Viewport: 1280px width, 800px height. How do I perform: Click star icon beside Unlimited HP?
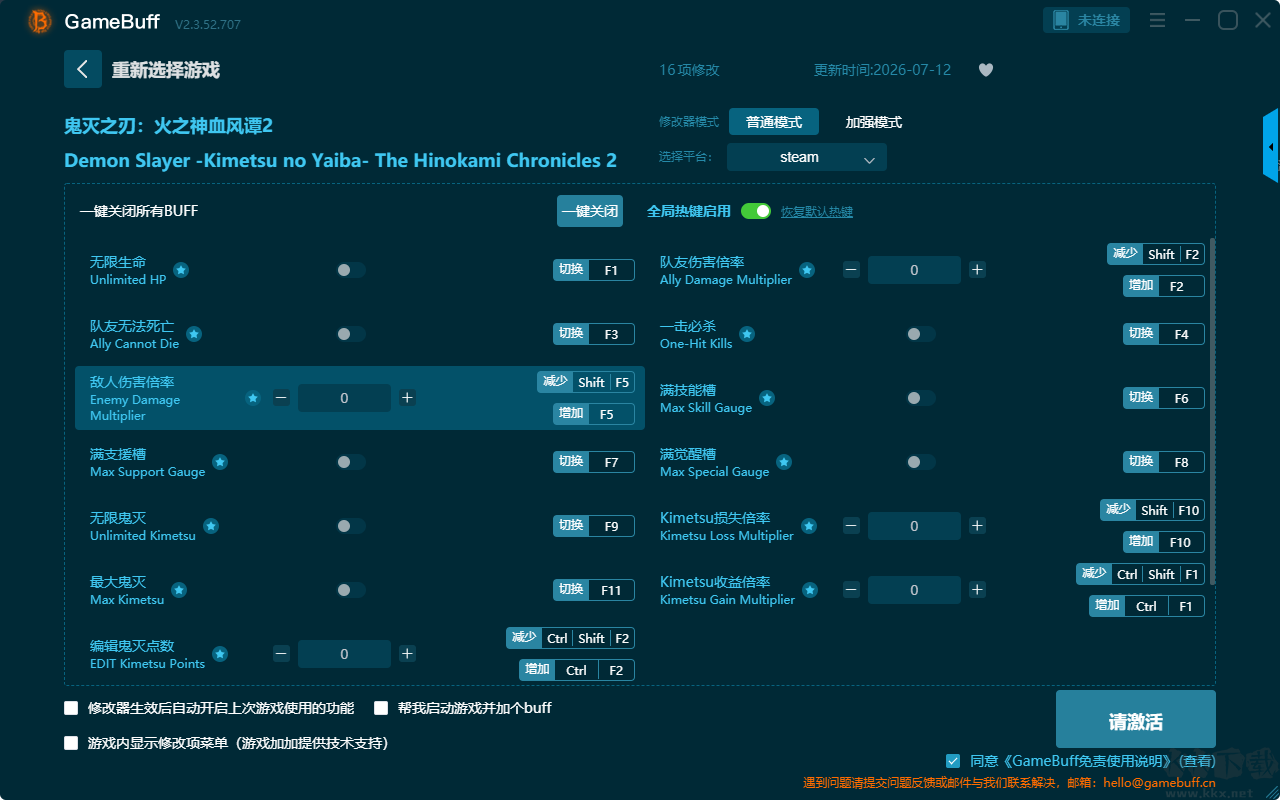[x=181, y=270]
